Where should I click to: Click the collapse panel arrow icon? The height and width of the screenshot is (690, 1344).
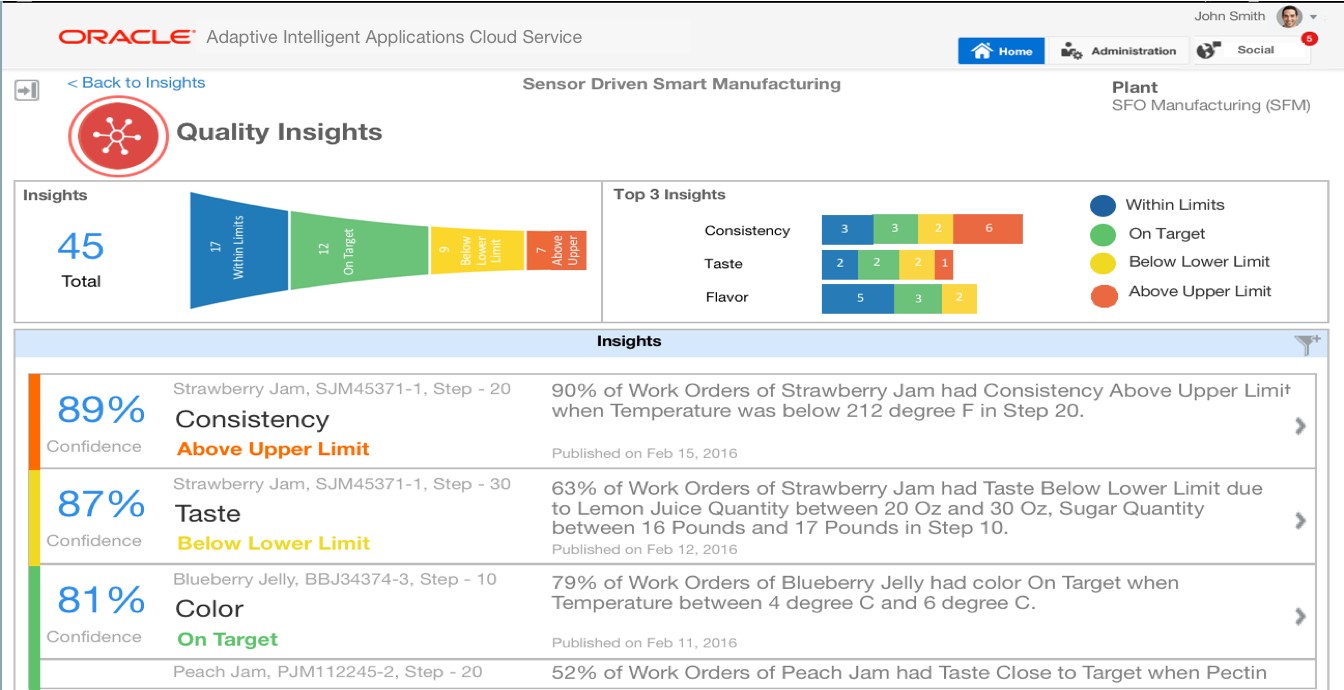[27, 89]
